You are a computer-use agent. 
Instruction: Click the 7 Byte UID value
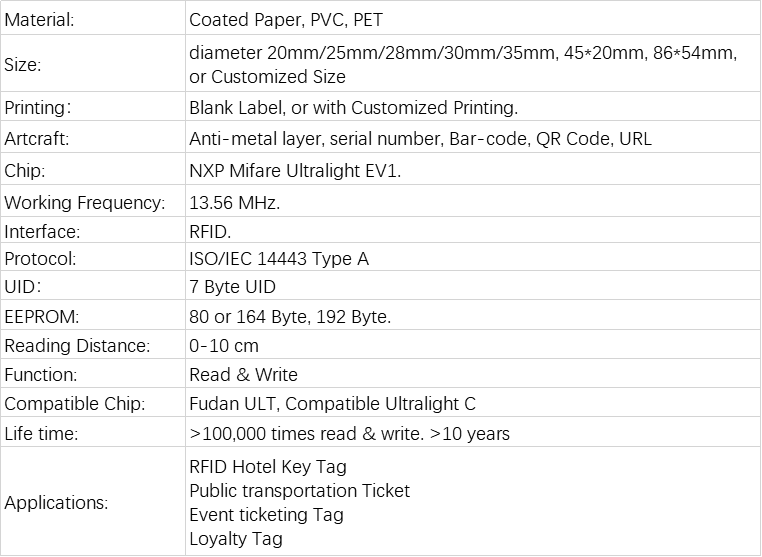point(232,287)
